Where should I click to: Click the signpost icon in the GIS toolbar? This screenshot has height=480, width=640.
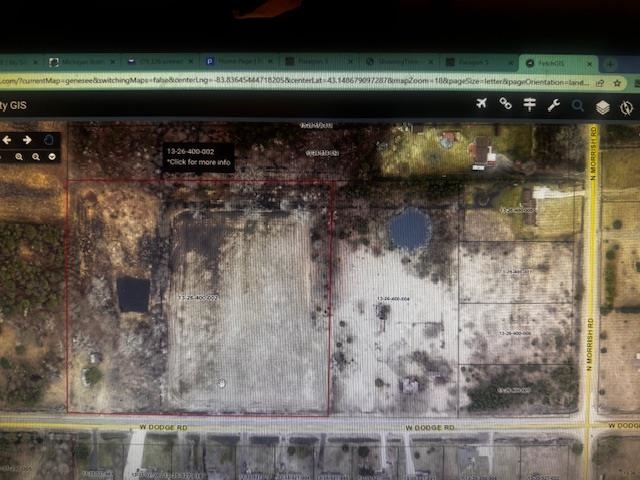(x=529, y=104)
